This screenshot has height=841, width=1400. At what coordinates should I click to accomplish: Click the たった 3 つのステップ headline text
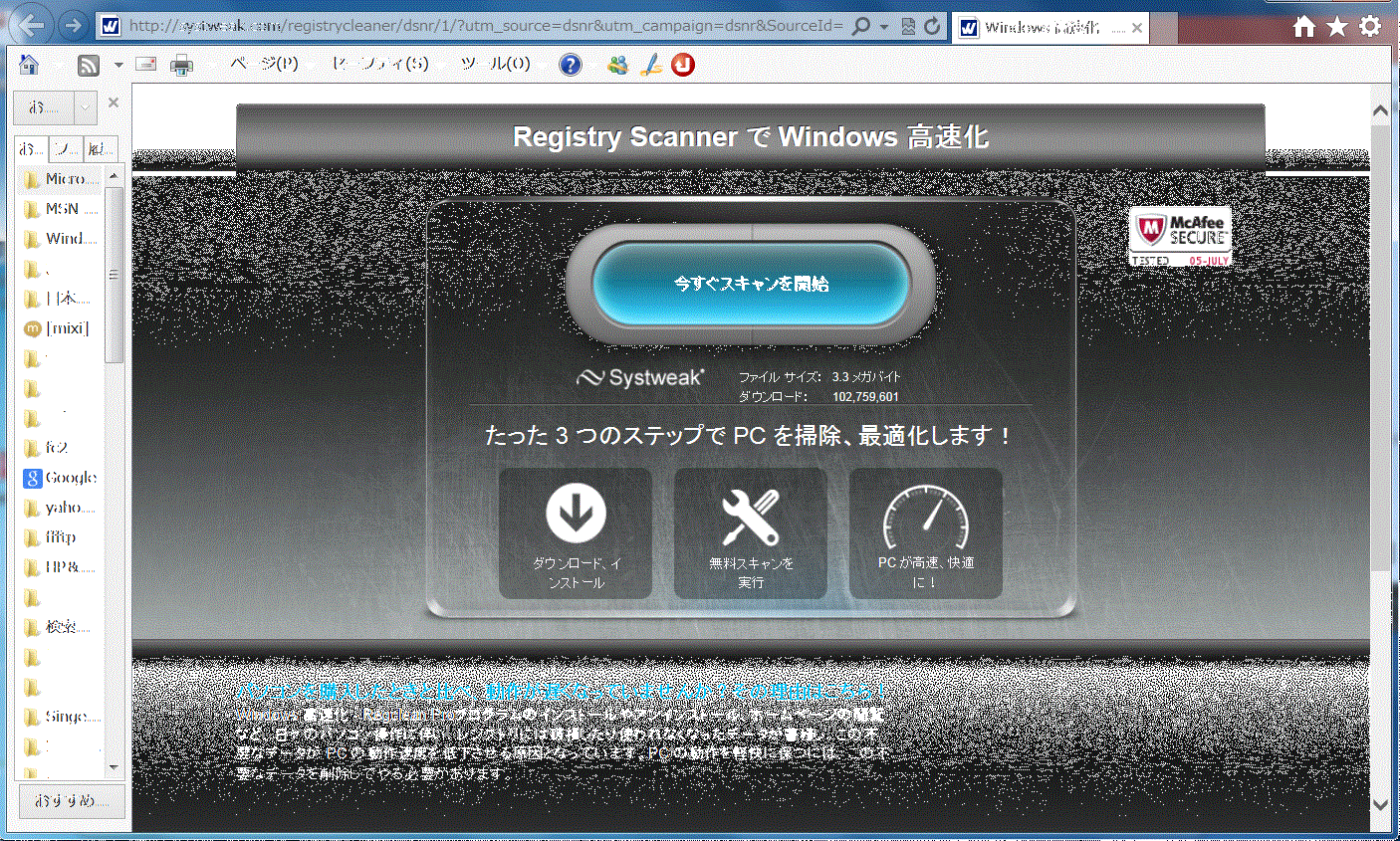click(749, 436)
